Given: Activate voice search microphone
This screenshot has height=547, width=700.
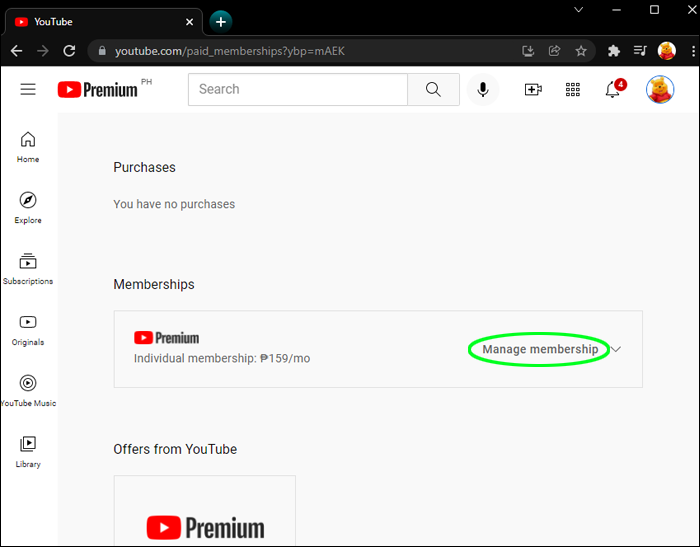Looking at the screenshot, I should tap(483, 89).
